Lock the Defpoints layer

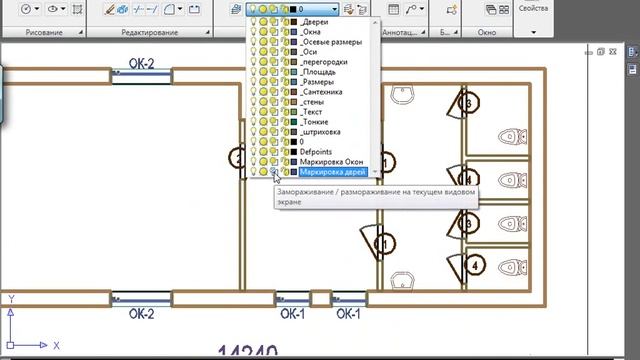[x=285, y=152]
